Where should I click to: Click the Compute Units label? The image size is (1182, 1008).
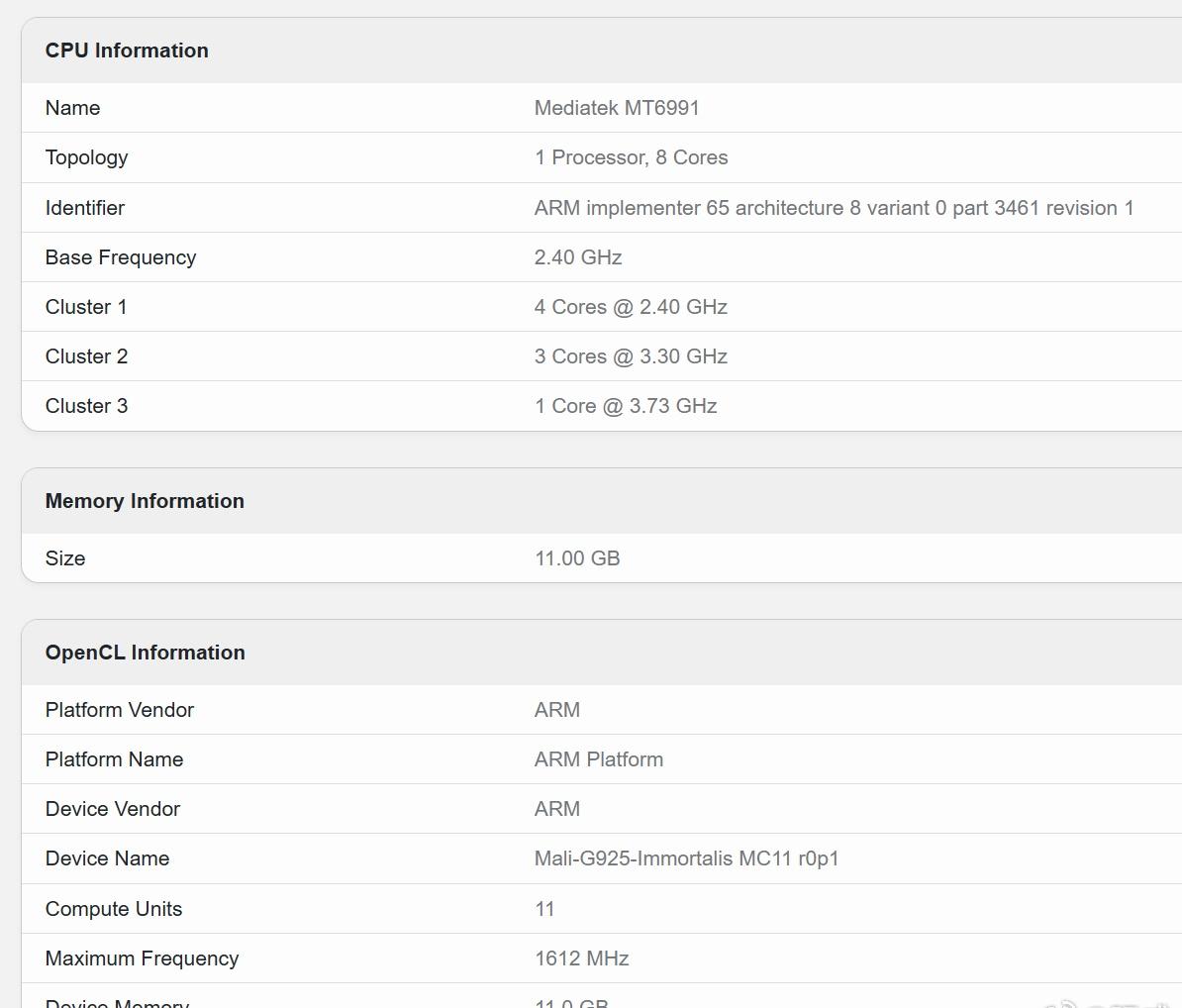pyautogui.click(x=114, y=909)
